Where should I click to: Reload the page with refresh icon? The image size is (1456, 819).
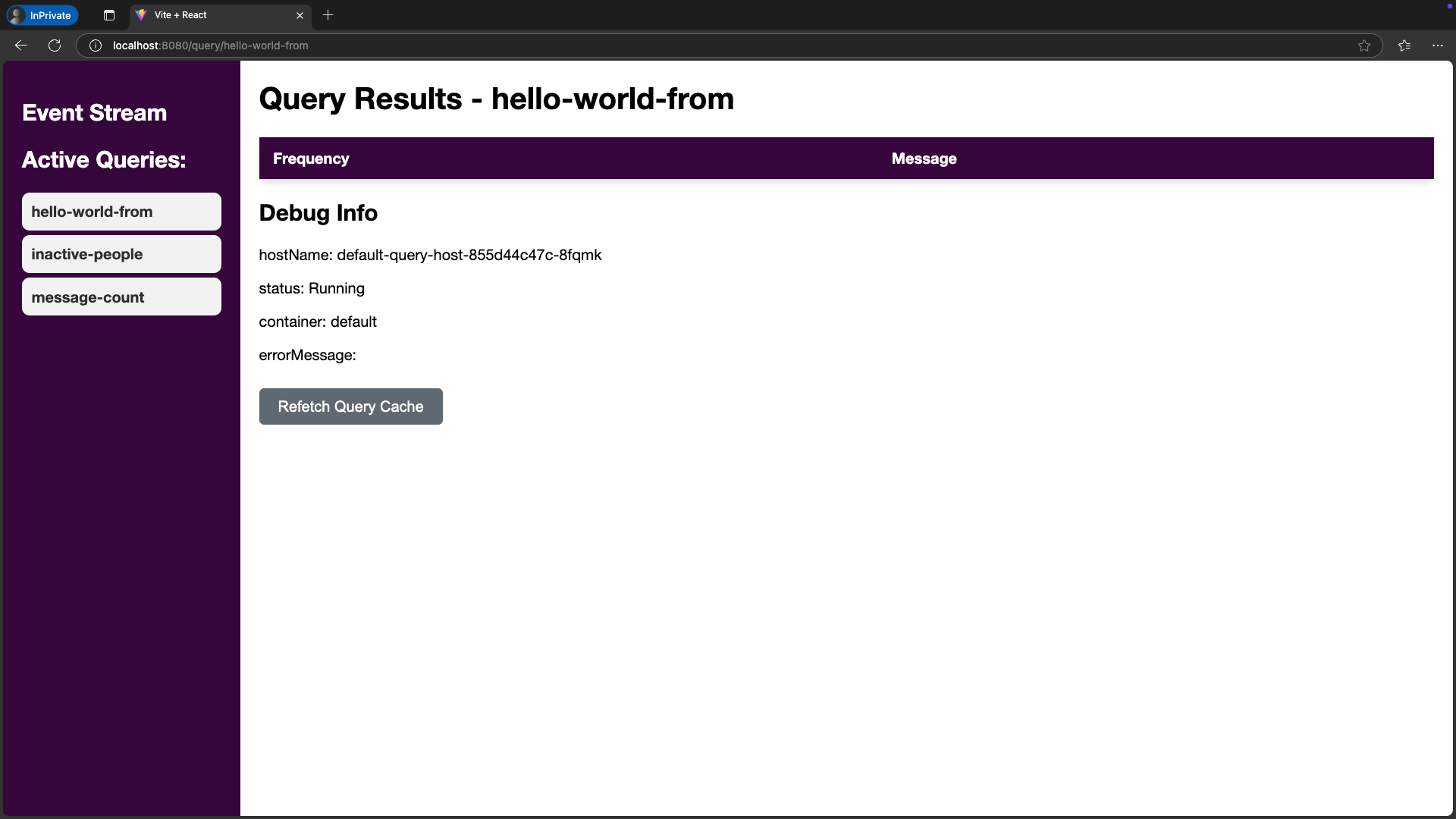pyautogui.click(x=55, y=45)
